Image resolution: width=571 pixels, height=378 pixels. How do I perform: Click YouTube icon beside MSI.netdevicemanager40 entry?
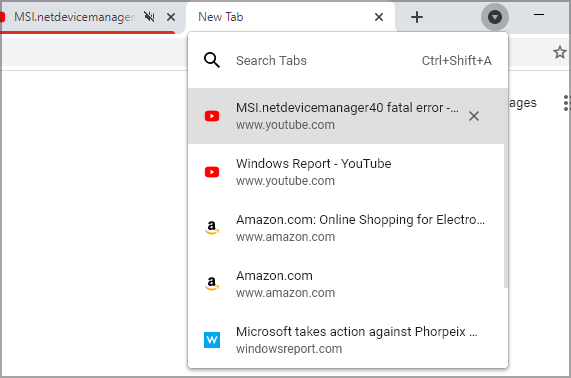click(212, 116)
